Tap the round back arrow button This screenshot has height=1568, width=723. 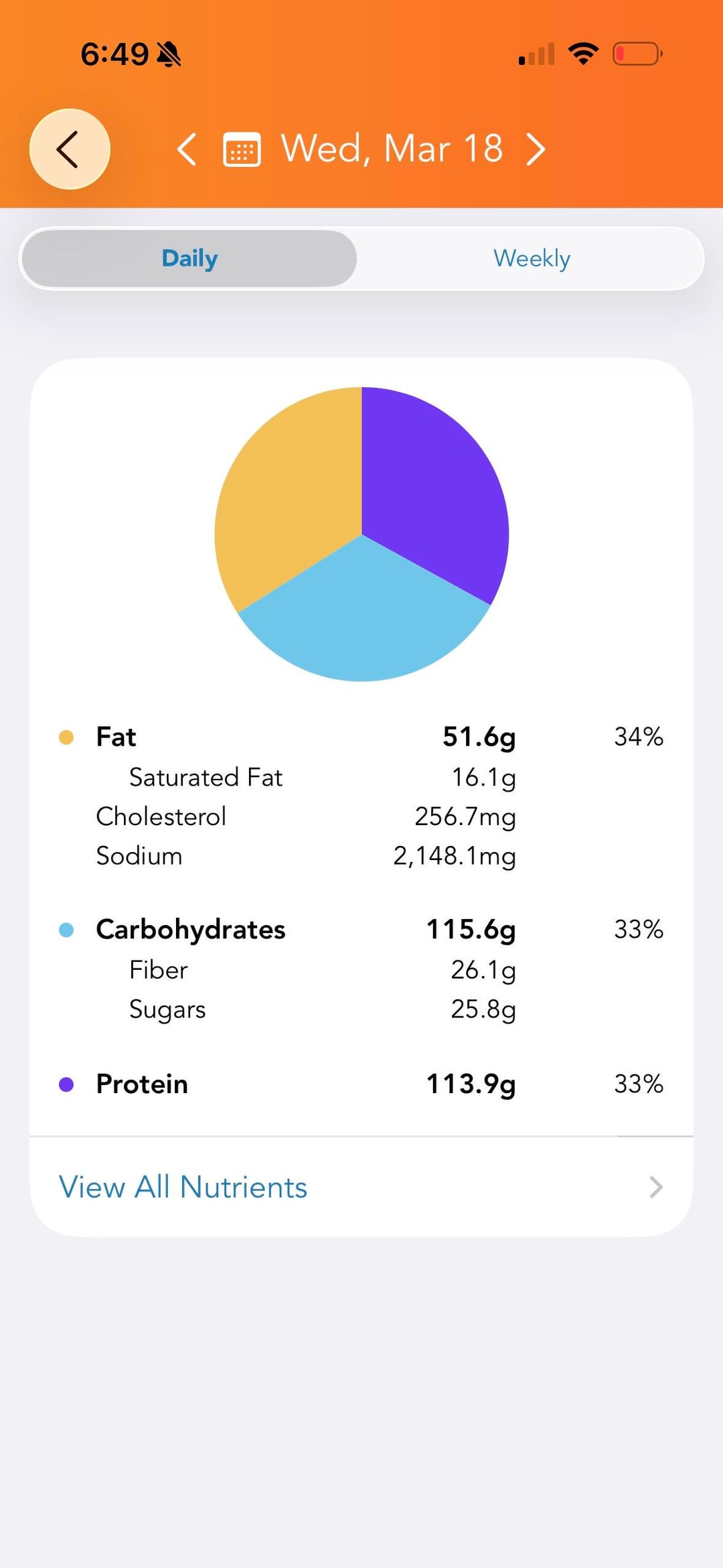pos(70,149)
